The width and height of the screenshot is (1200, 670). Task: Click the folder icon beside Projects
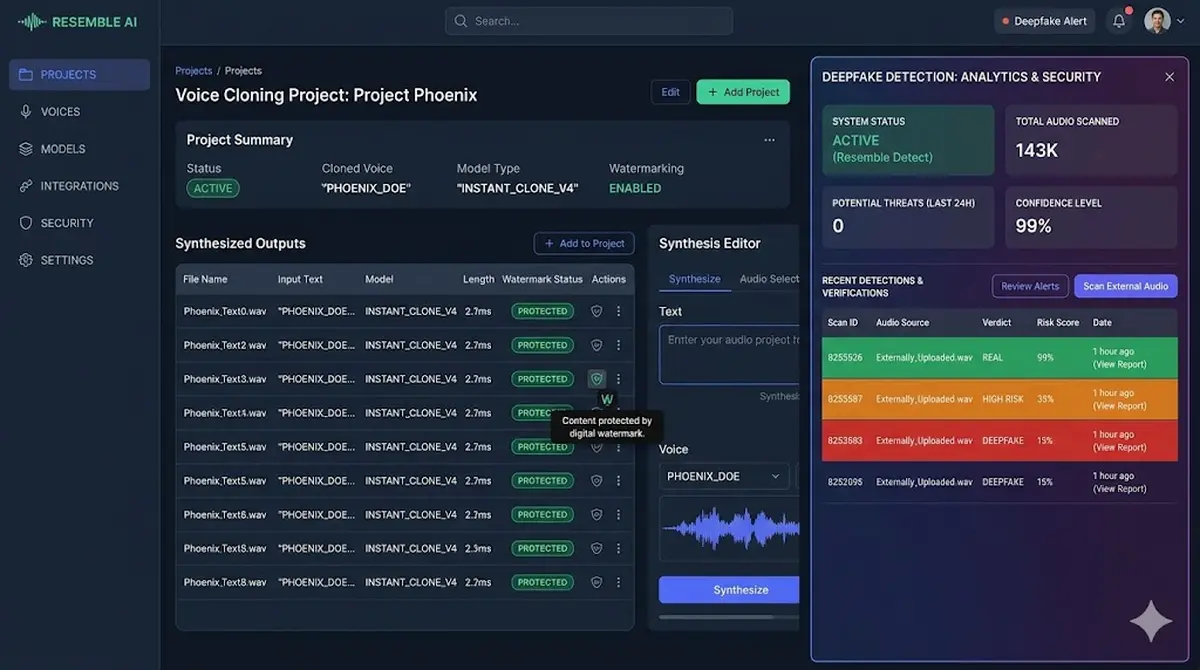(x=25, y=74)
